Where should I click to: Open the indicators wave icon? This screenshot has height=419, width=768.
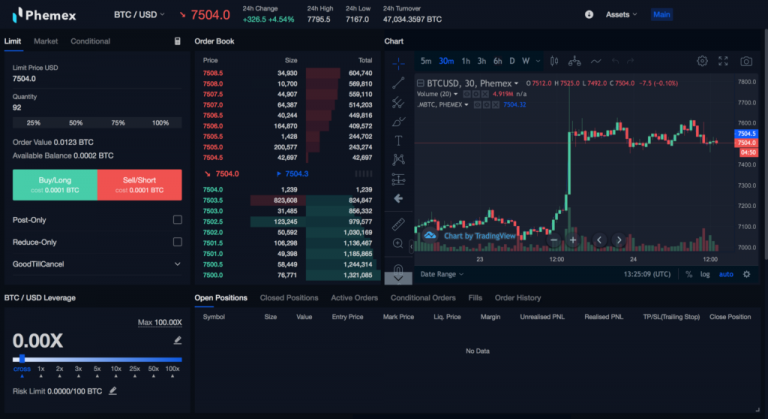coord(596,61)
